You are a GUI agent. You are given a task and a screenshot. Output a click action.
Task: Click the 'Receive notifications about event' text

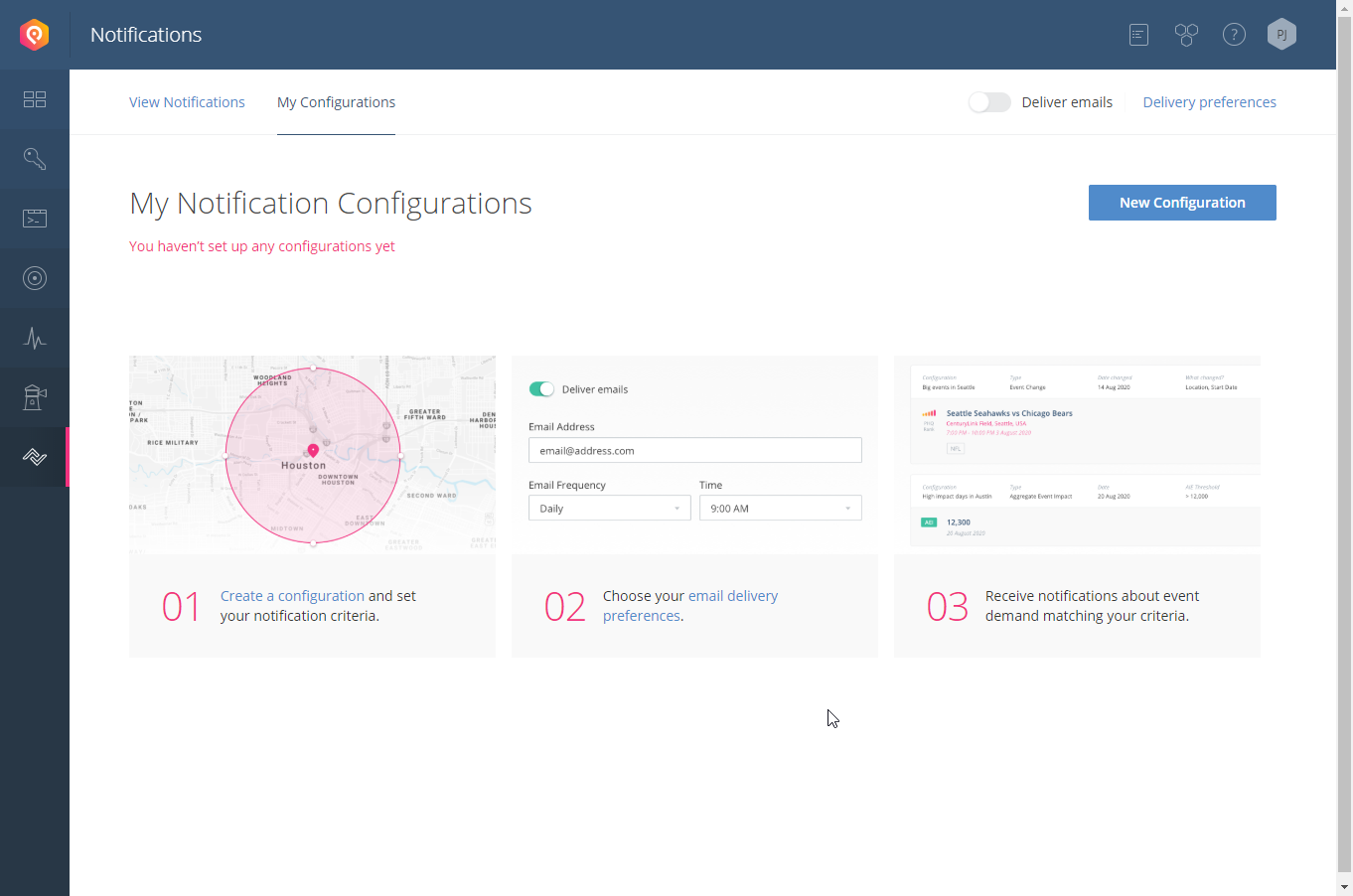click(x=1092, y=596)
